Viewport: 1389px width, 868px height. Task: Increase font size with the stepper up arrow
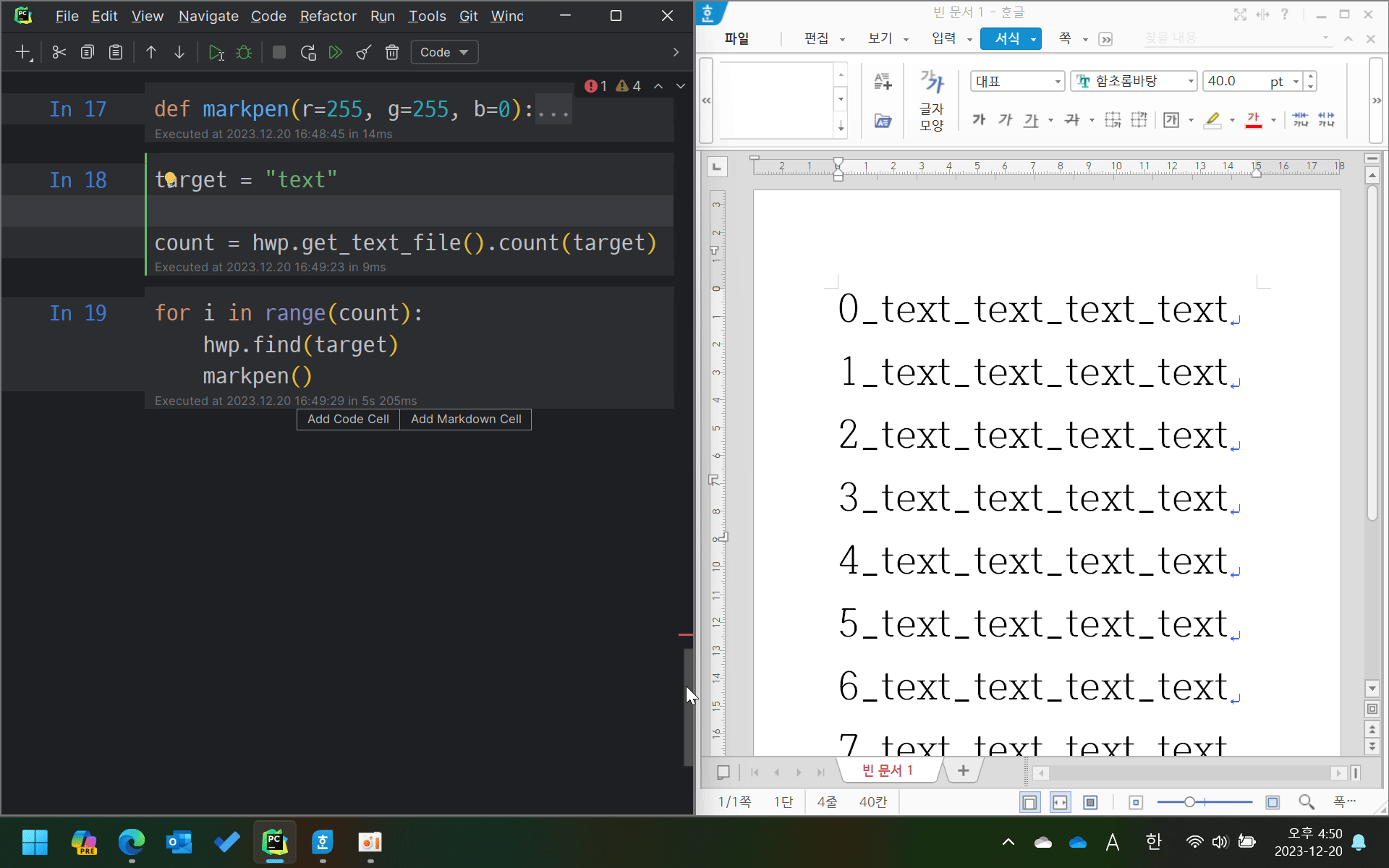1310,76
